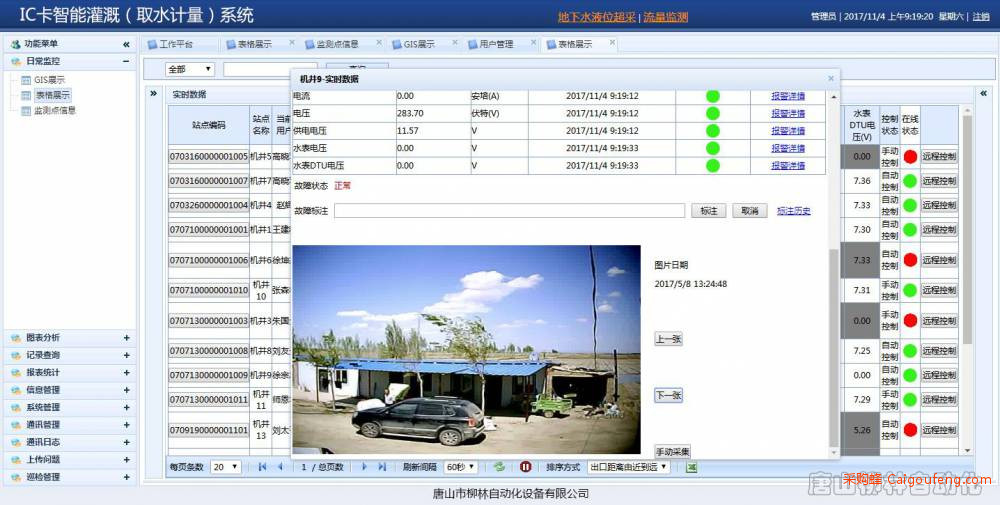Open 报警详情 for the 电流 row
Image resolution: width=1000 pixels, height=505 pixels.
click(788, 96)
